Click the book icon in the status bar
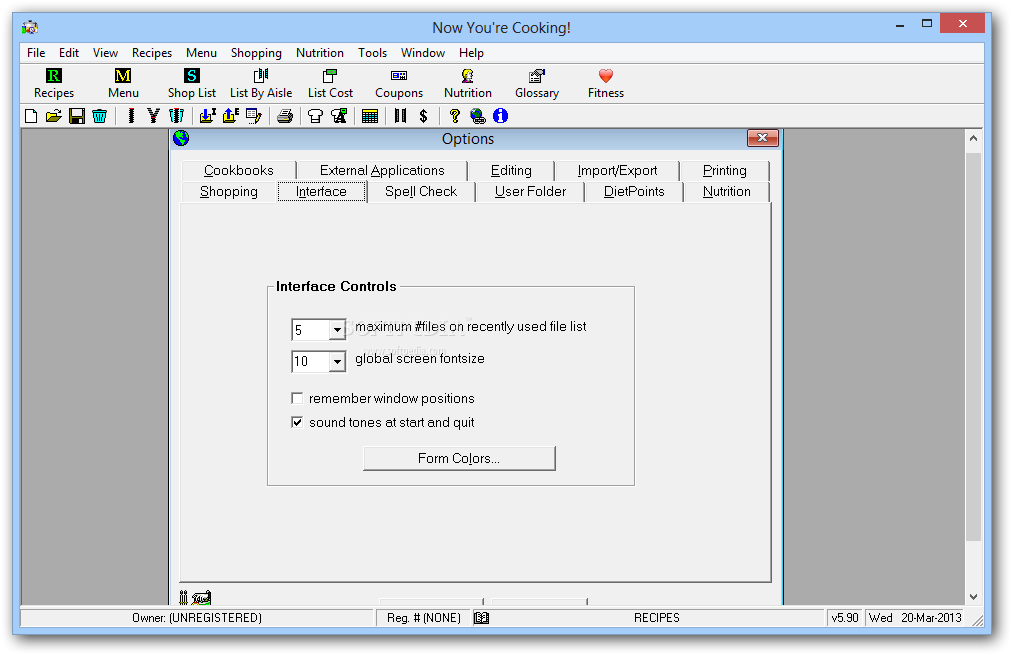The width and height of the screenshot is (1012, 655). (481, 618)
